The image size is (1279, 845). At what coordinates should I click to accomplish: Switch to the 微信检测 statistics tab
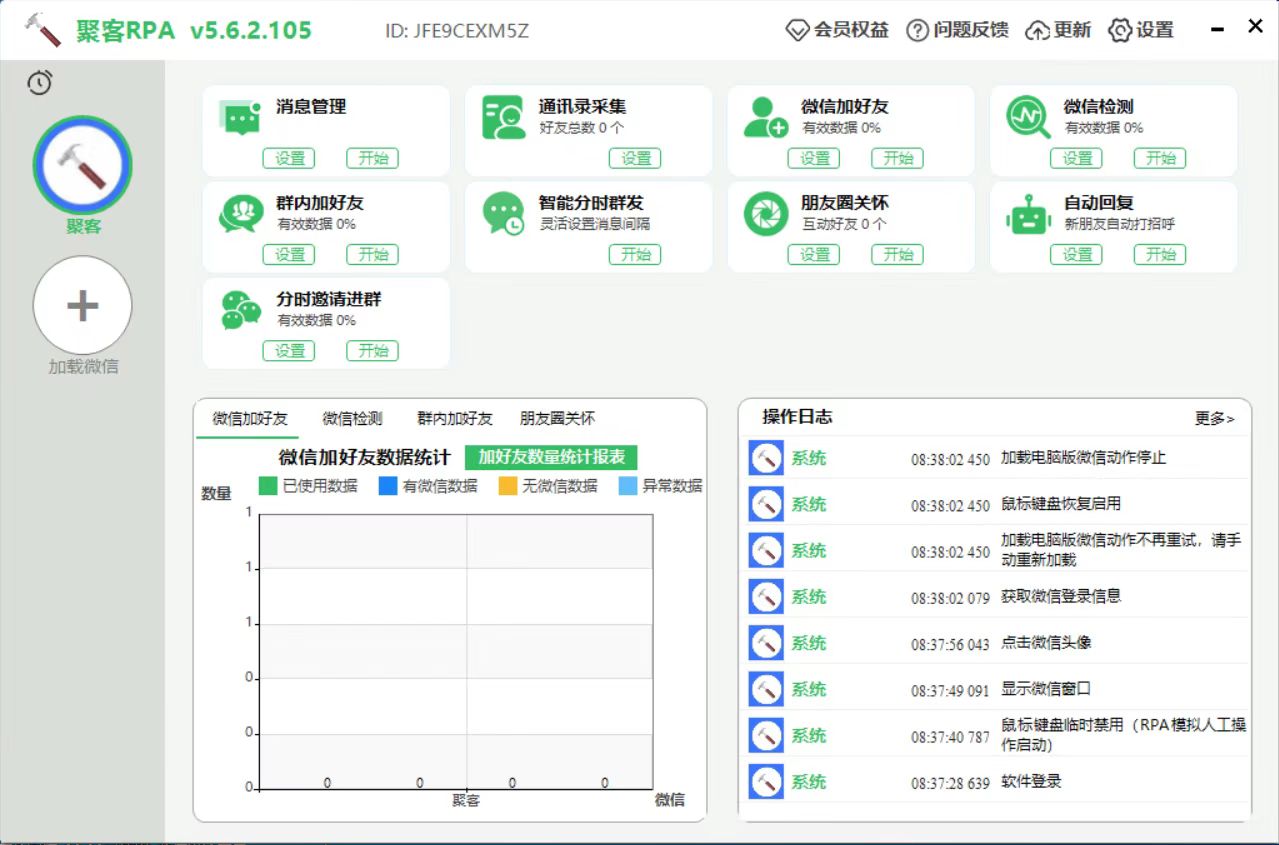tap(352, 418)
